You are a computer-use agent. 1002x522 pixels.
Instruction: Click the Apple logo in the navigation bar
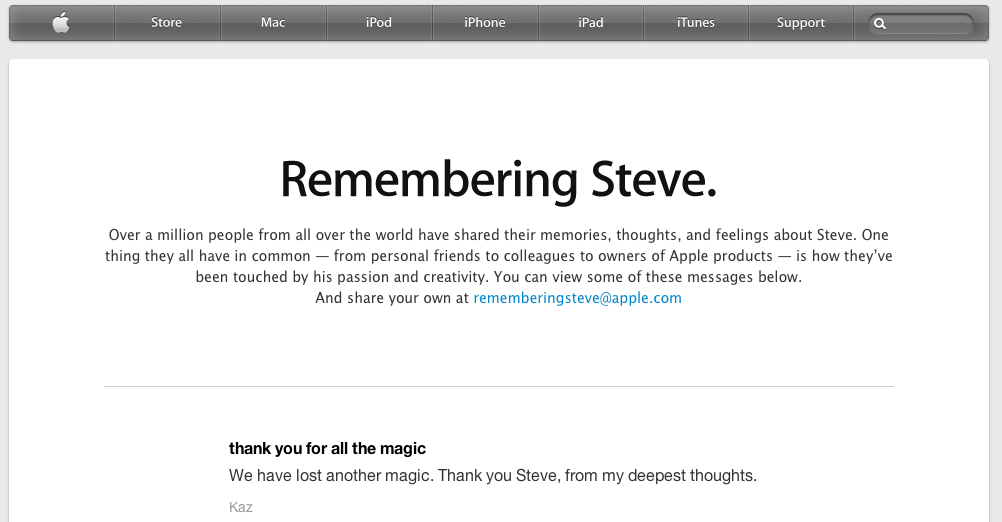61,23
